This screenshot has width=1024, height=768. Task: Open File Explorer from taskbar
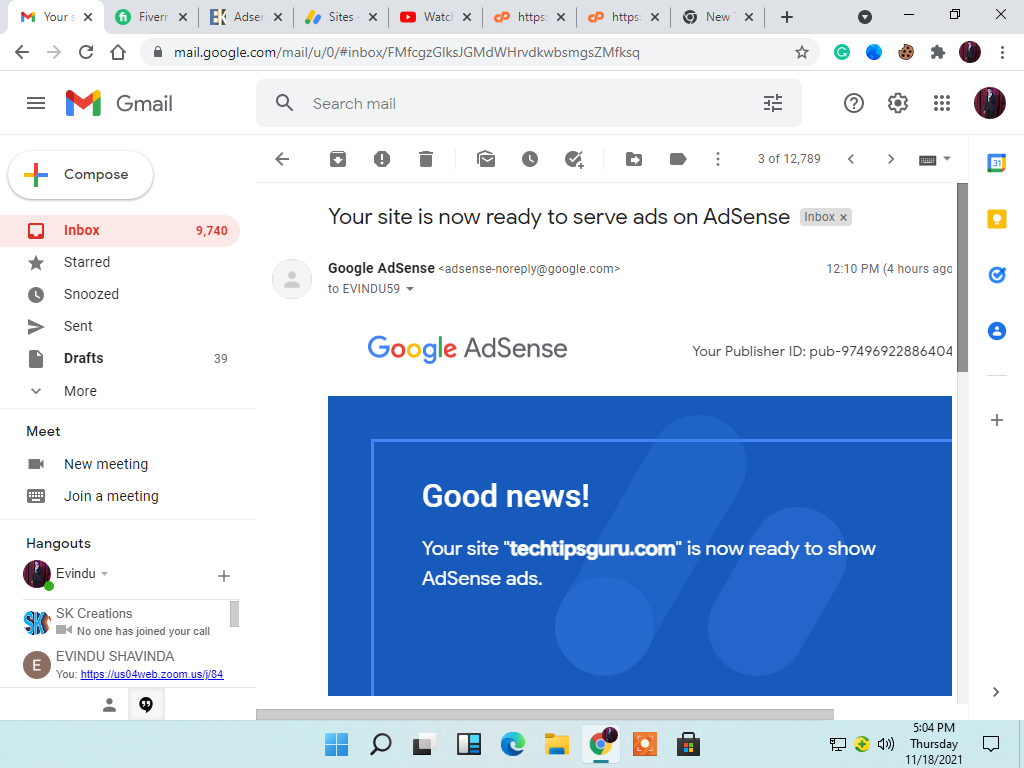point(556,744)
